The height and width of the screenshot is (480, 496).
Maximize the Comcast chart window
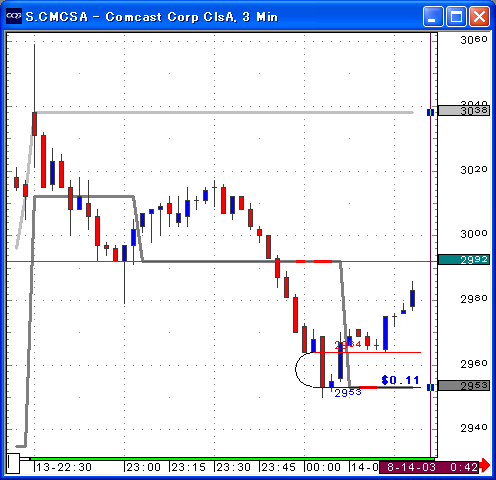tap(456, 16)
